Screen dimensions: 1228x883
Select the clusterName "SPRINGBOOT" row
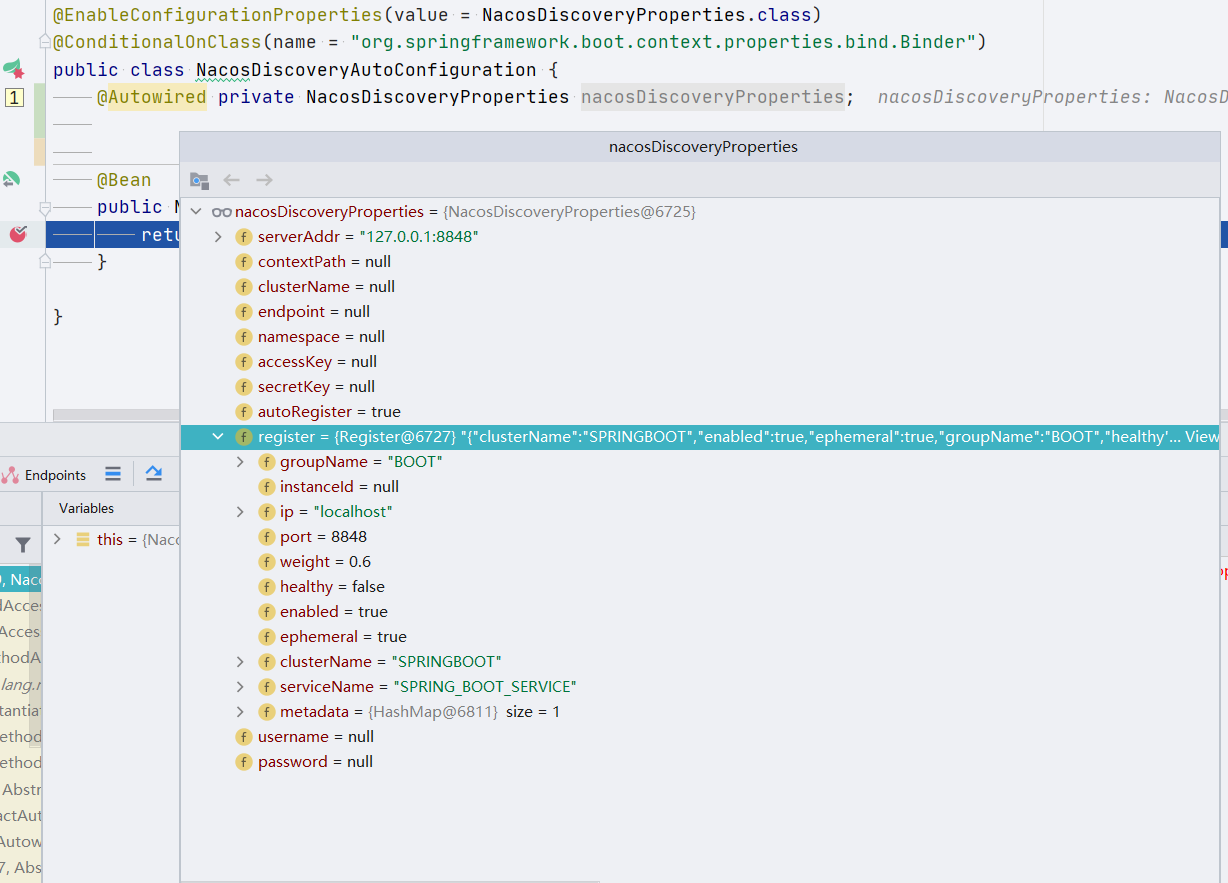(699, 662)
